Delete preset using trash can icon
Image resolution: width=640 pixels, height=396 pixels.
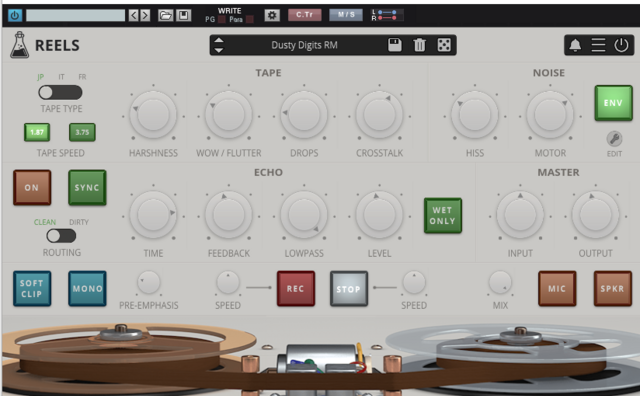[420, 44]
